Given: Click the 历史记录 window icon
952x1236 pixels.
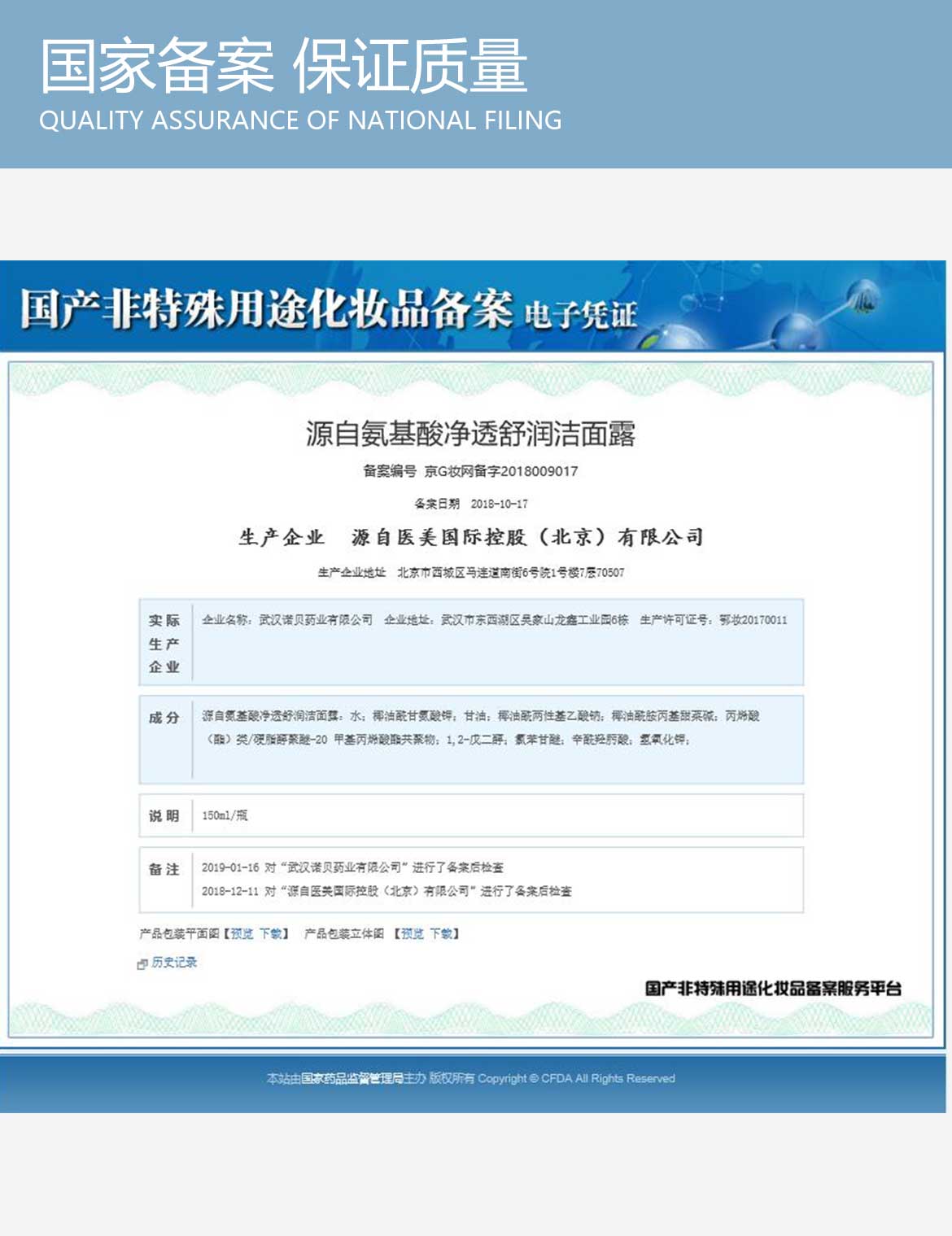Looking at the screenshot, I should point(142,964).
